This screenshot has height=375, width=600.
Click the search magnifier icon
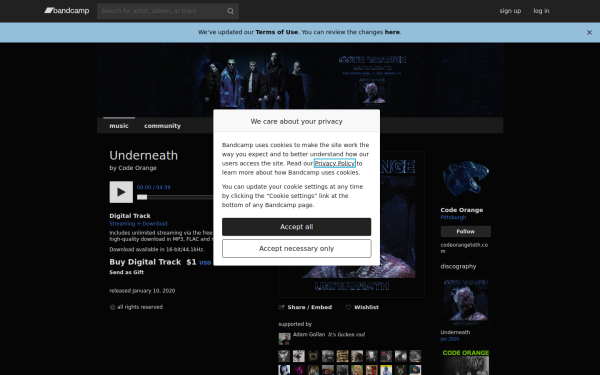tap(230, 11)
